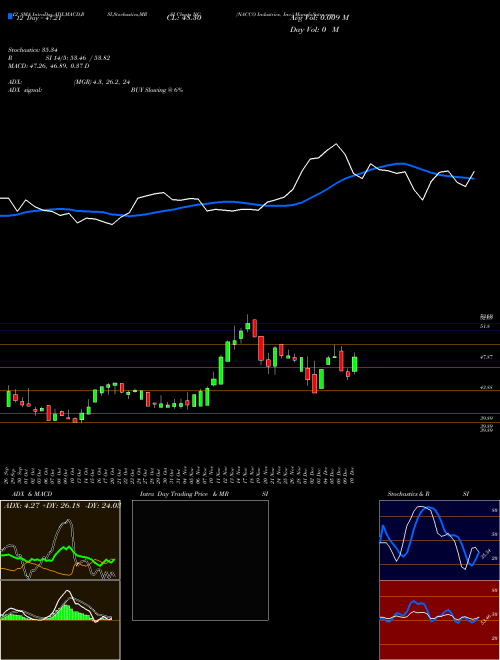The image size is (500, 660).
Task: Click the 'ADX: 4.27 +DY: 26.18 -DY: 24.03' header
Action: pyautogui.click(x=62, y=505)
